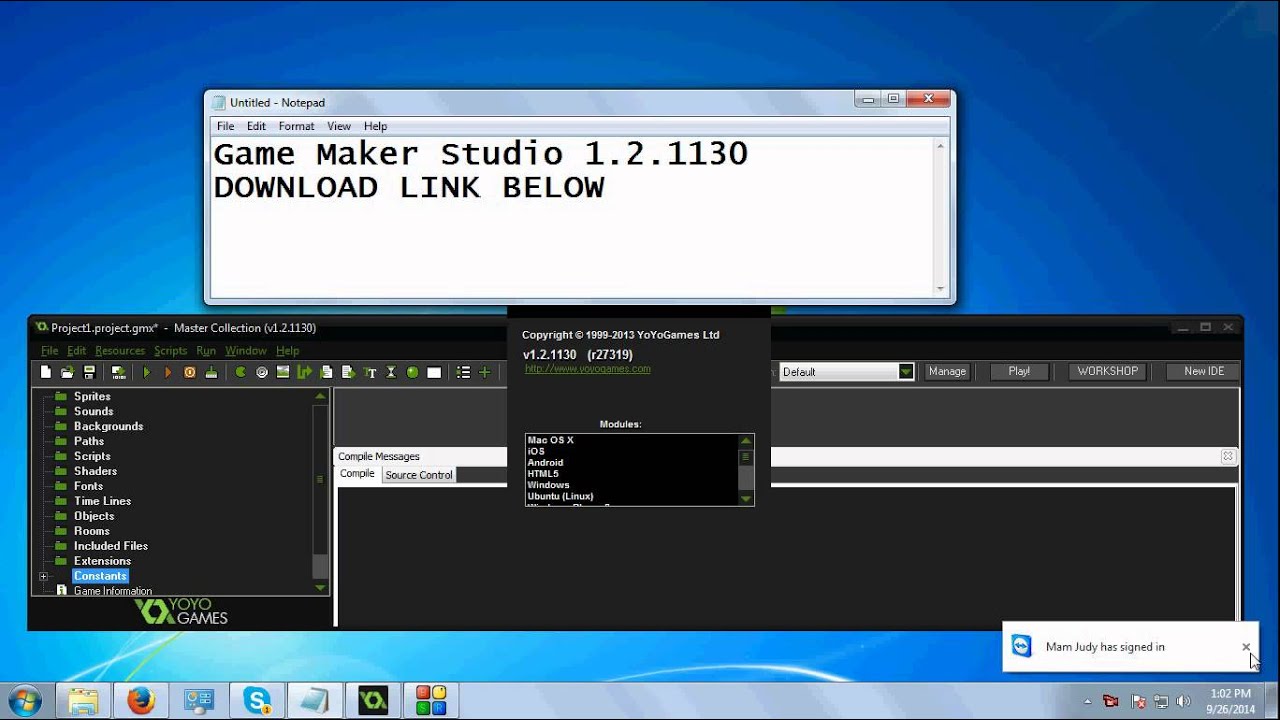Open the Resources menu
Image resolution: width=1280 pixels, height=720 pixels.
coord(120,351)
